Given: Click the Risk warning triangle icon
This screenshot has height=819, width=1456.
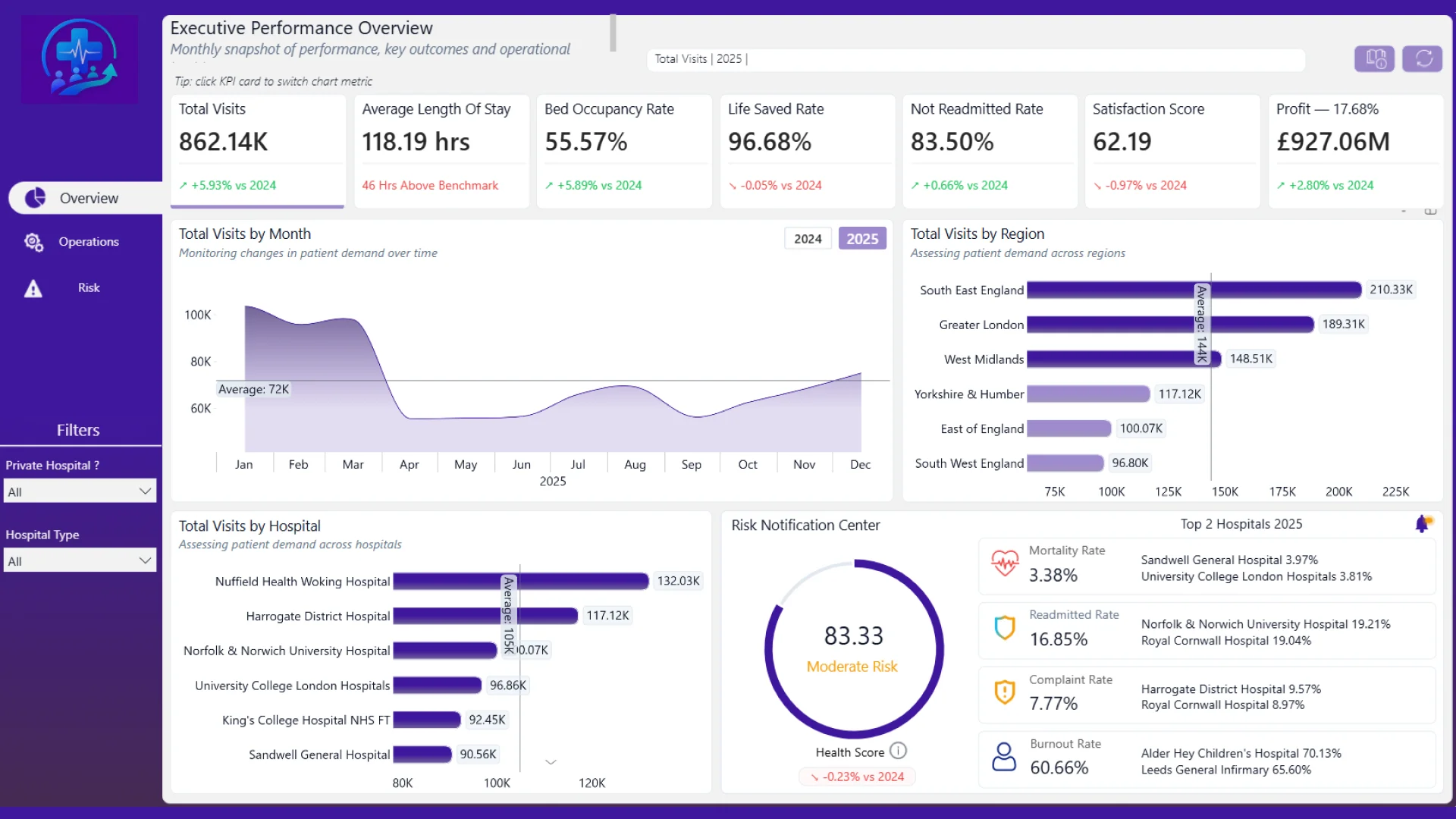Looking at the screenshot, I should pos(33,288).
